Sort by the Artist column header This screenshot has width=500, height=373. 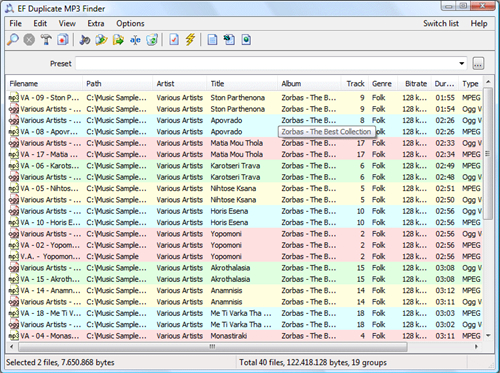click(x=179, y=84)
